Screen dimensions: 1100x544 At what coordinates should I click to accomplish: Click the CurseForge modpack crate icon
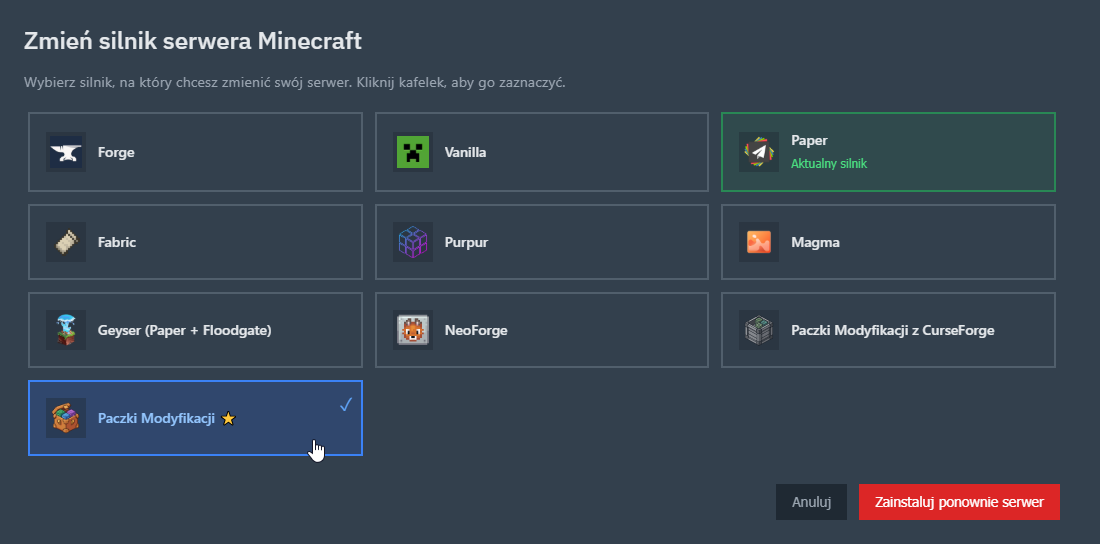(759, 330)
